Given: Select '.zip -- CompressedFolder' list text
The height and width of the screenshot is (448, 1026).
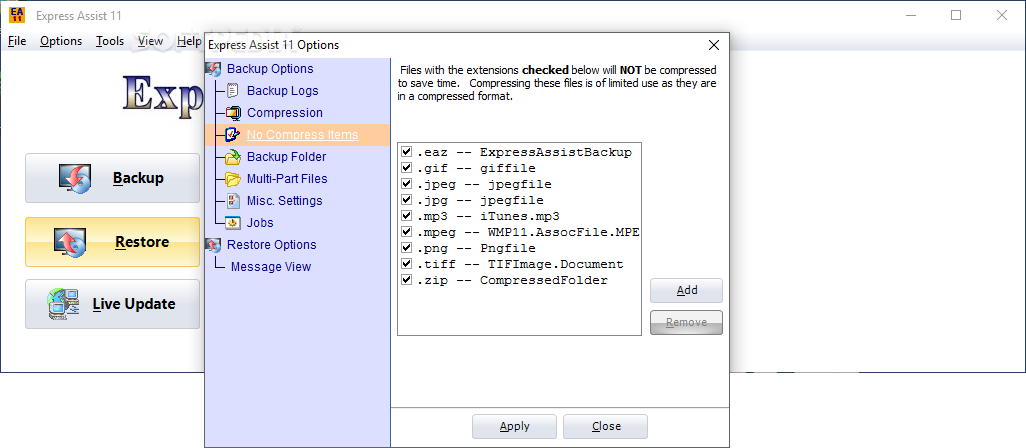Looking at the screenshot, I should (512, 280).
